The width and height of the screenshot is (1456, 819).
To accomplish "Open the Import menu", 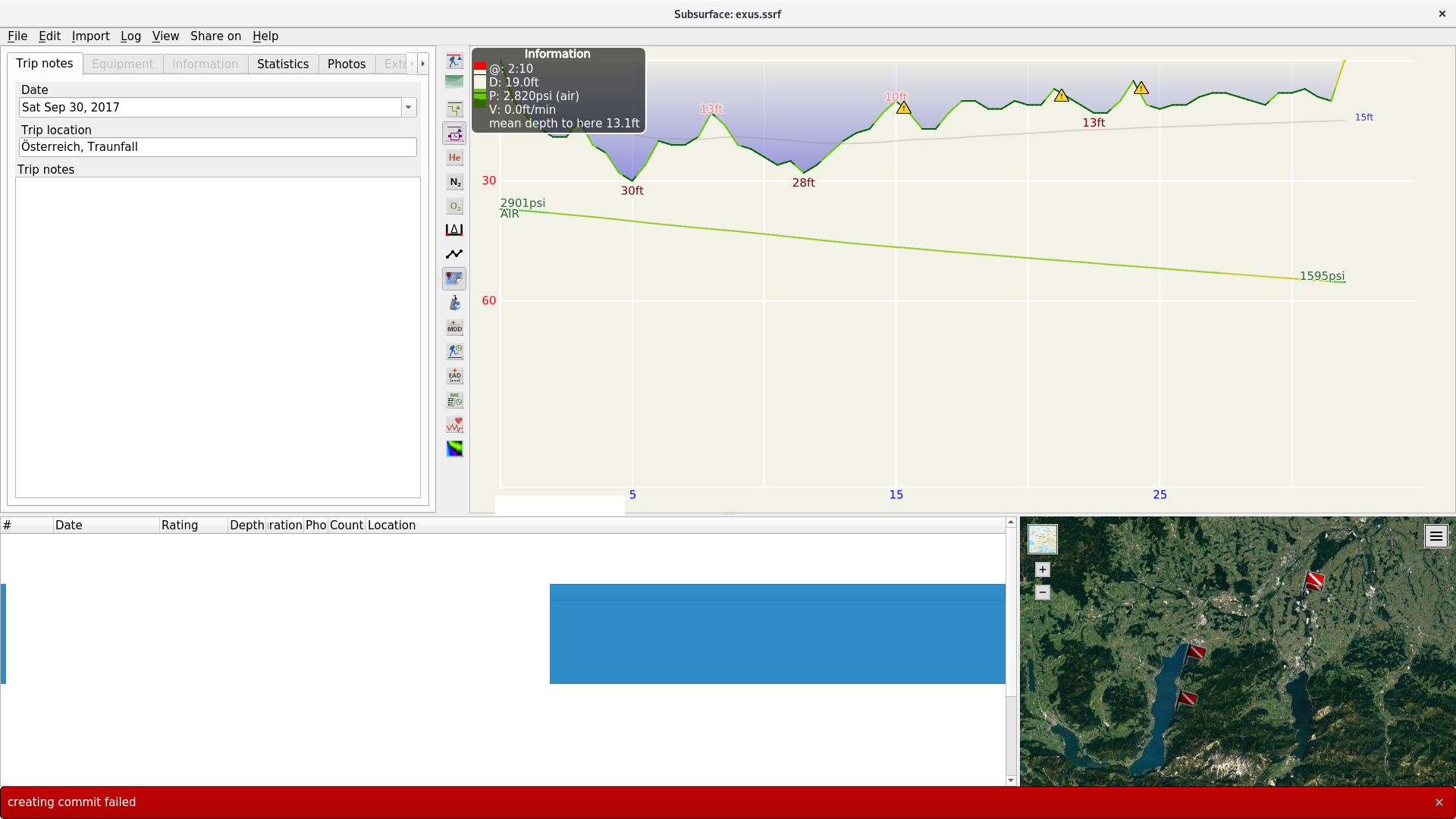I will [x=90, y=36].
